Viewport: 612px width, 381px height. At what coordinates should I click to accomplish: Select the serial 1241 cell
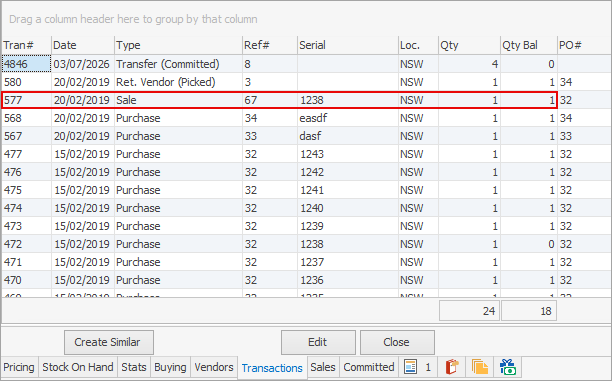coord(348,190)
